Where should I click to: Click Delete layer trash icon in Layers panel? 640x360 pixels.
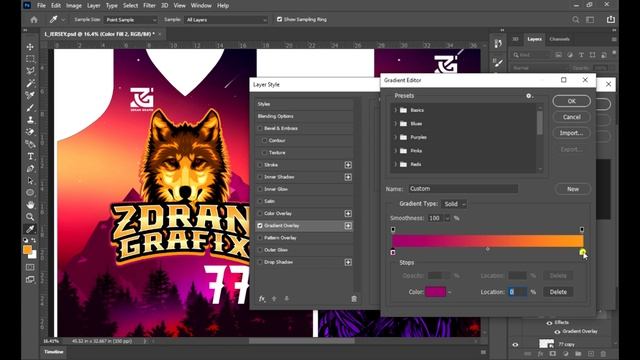pyautogui.click(x=603, y=353)
